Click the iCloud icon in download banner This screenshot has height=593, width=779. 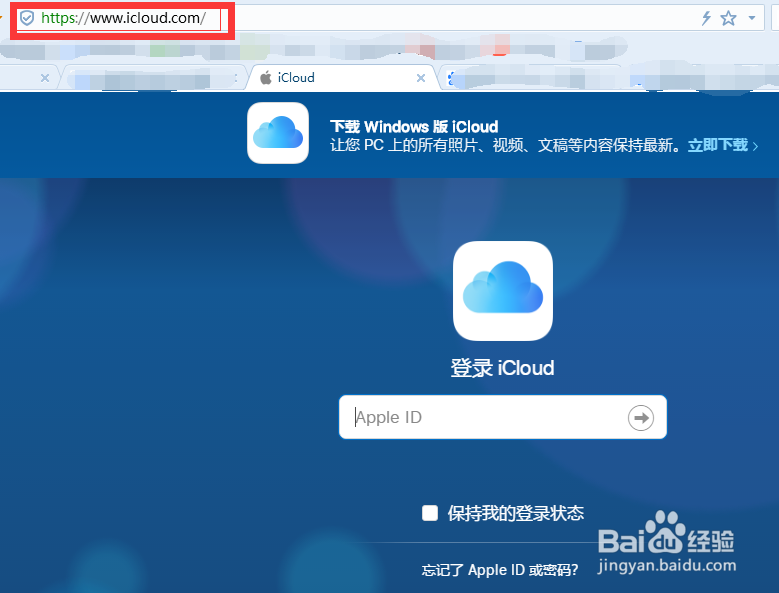[278, 133]
